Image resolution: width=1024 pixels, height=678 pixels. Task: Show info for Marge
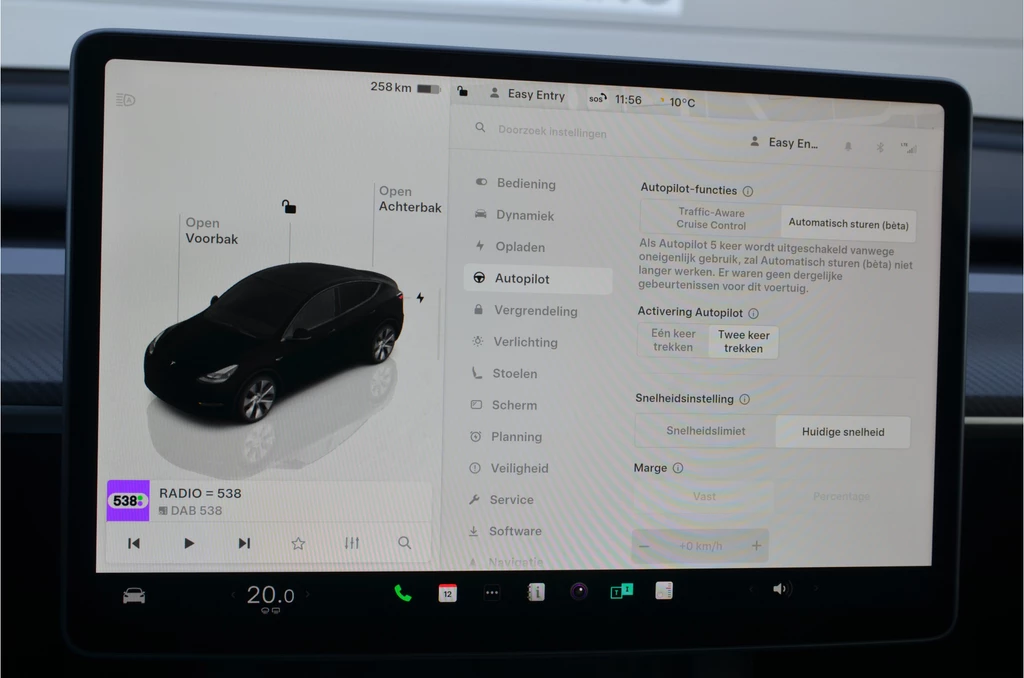tap(678, 468)
